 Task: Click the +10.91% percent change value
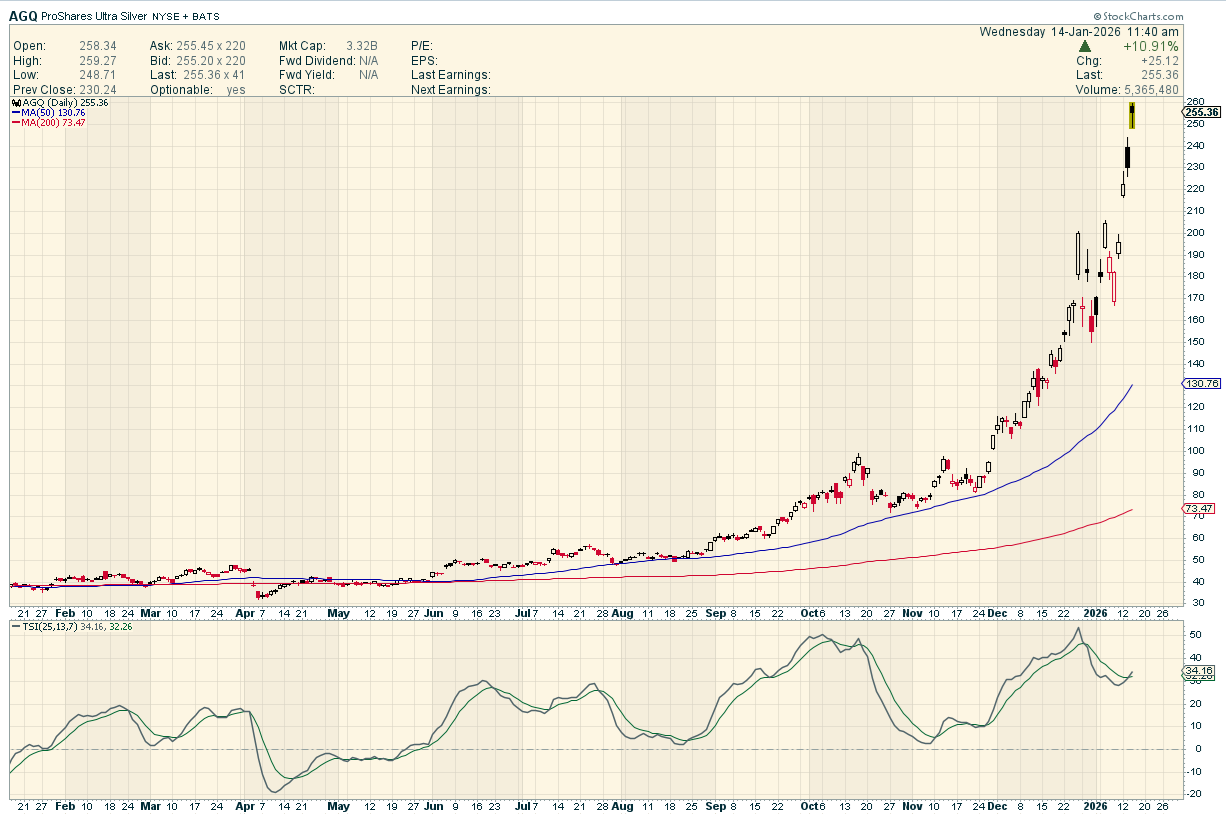point(1150,46)
